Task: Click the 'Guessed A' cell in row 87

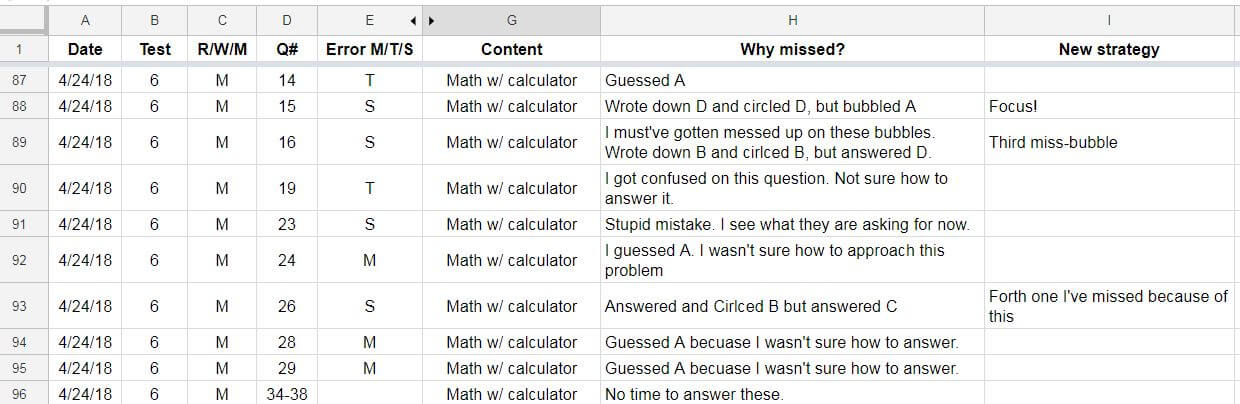Action: (x=792, y=81)
